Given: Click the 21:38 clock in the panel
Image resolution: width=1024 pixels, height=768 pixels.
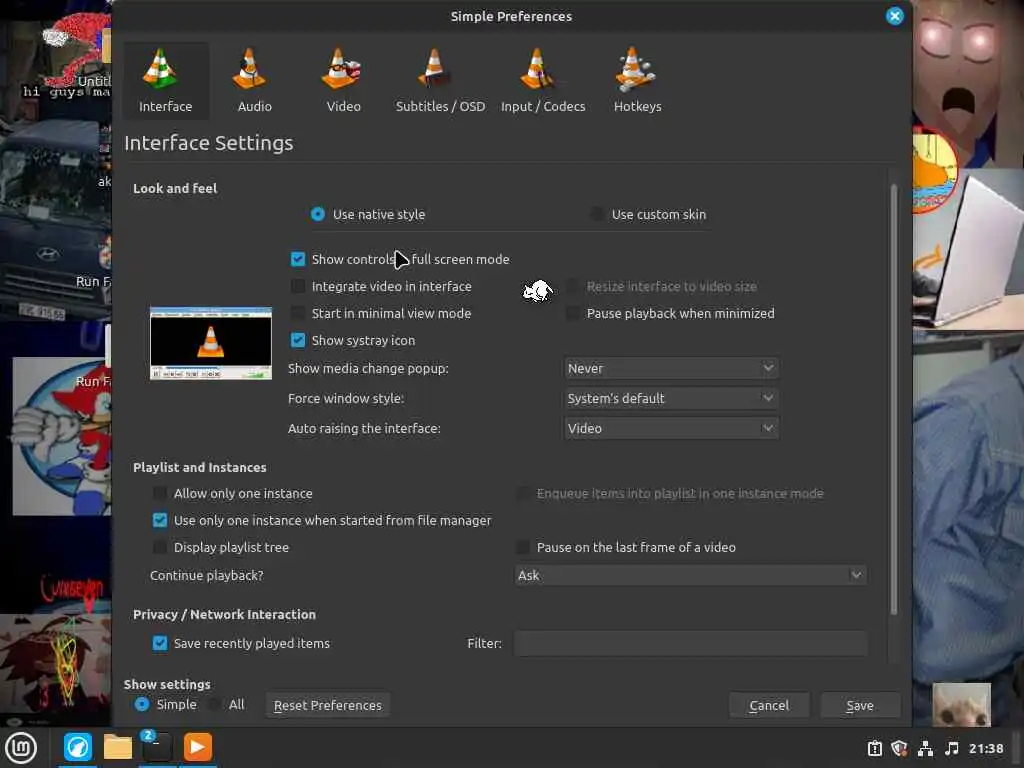Looking at the screenshot, I should (x=986, y=748).
